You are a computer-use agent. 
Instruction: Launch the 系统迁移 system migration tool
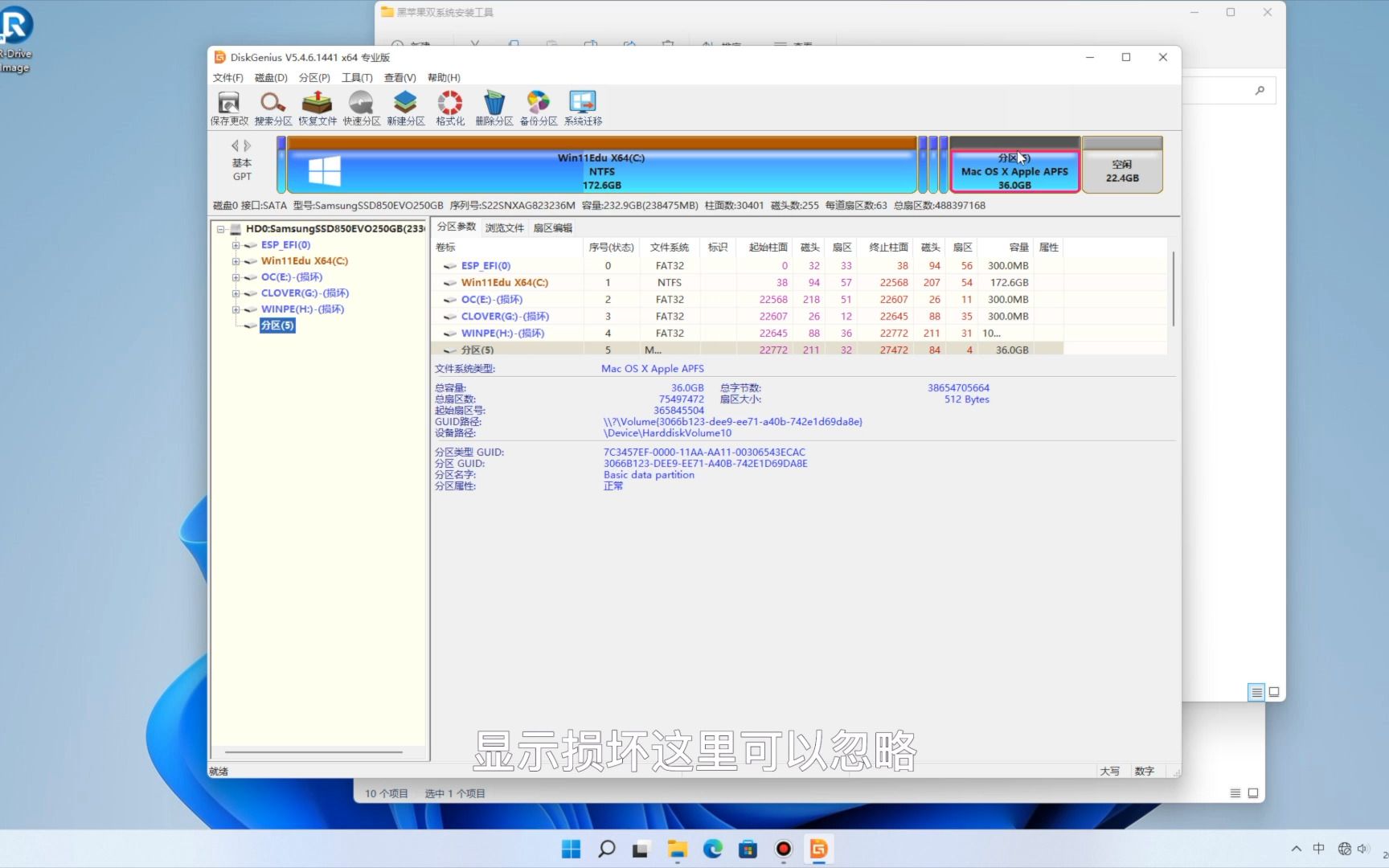tap(583, 108)
